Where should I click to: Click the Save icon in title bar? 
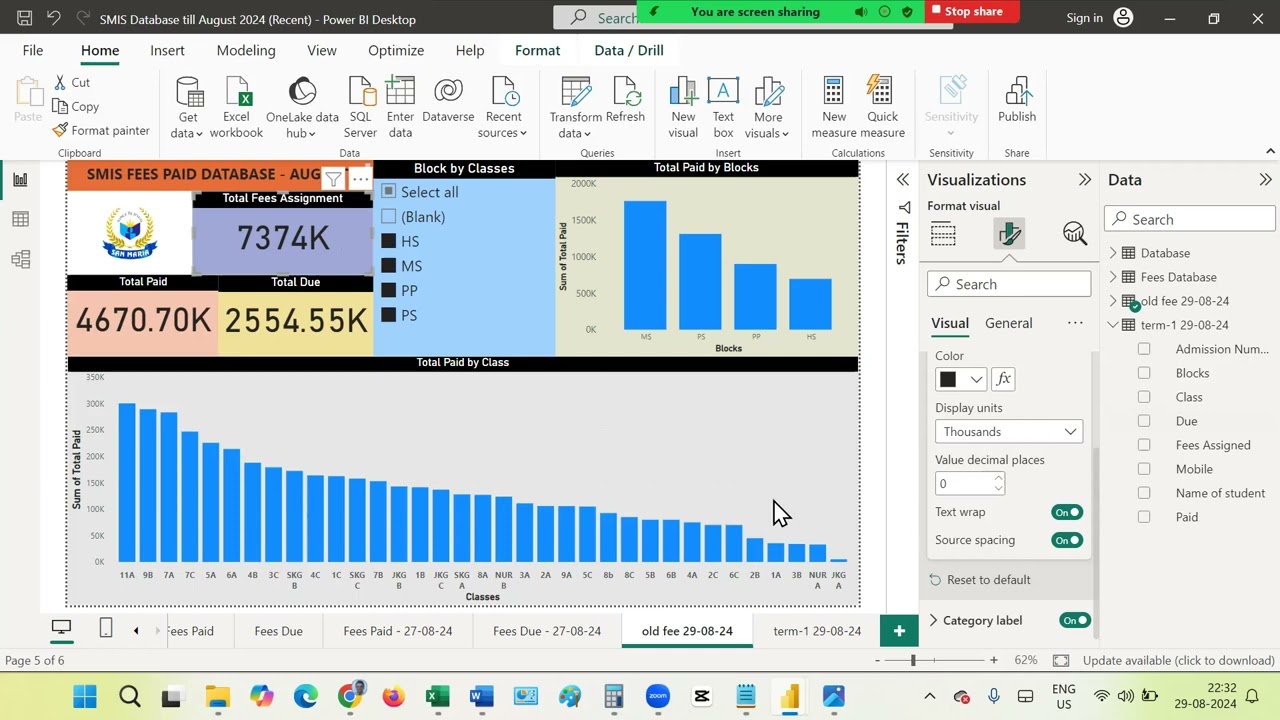point(25,18)
